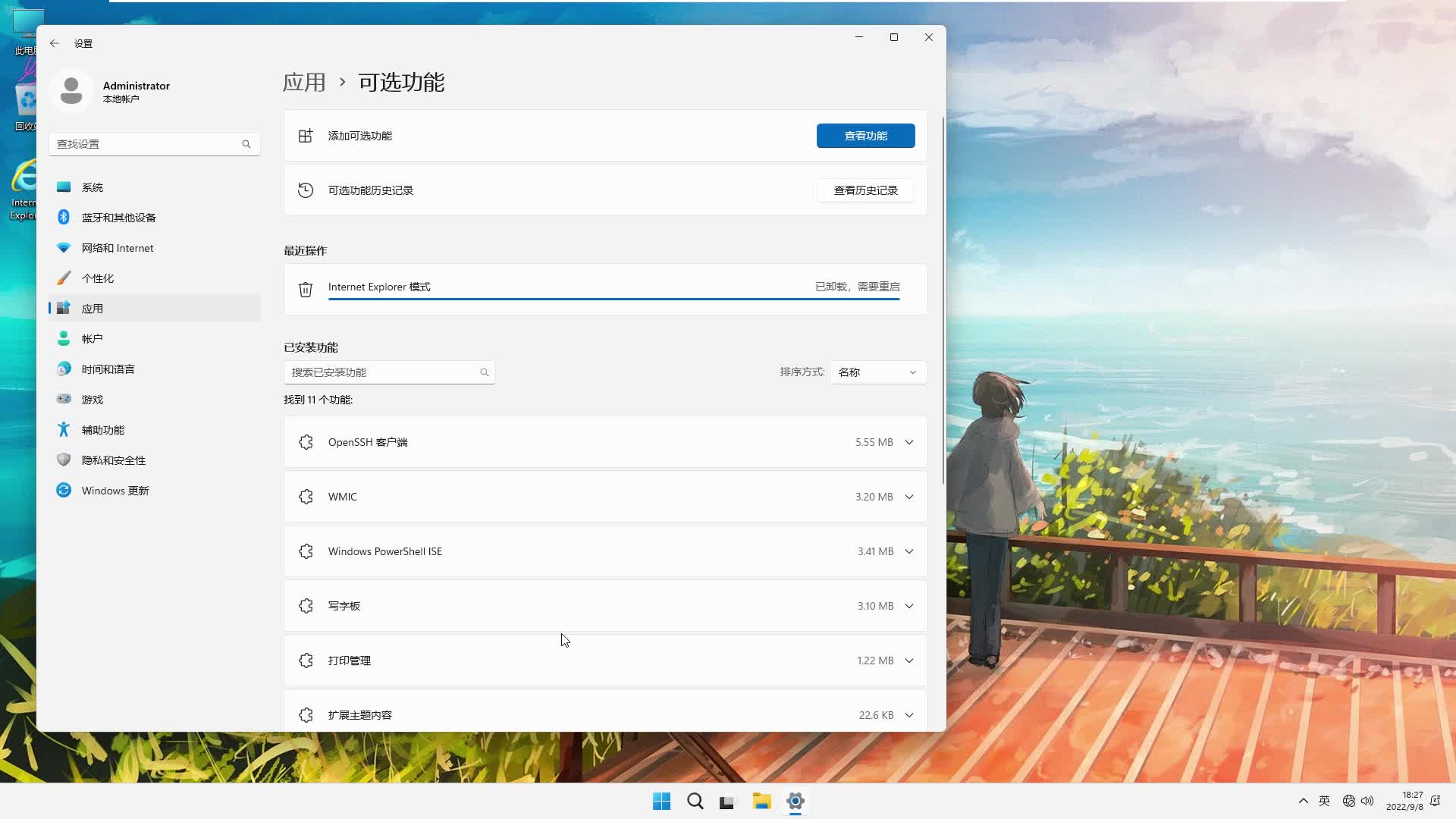Open taskbar Search
Image resolution: width=1456 pixels, height=819 pixels.
[x=695, y=801]
